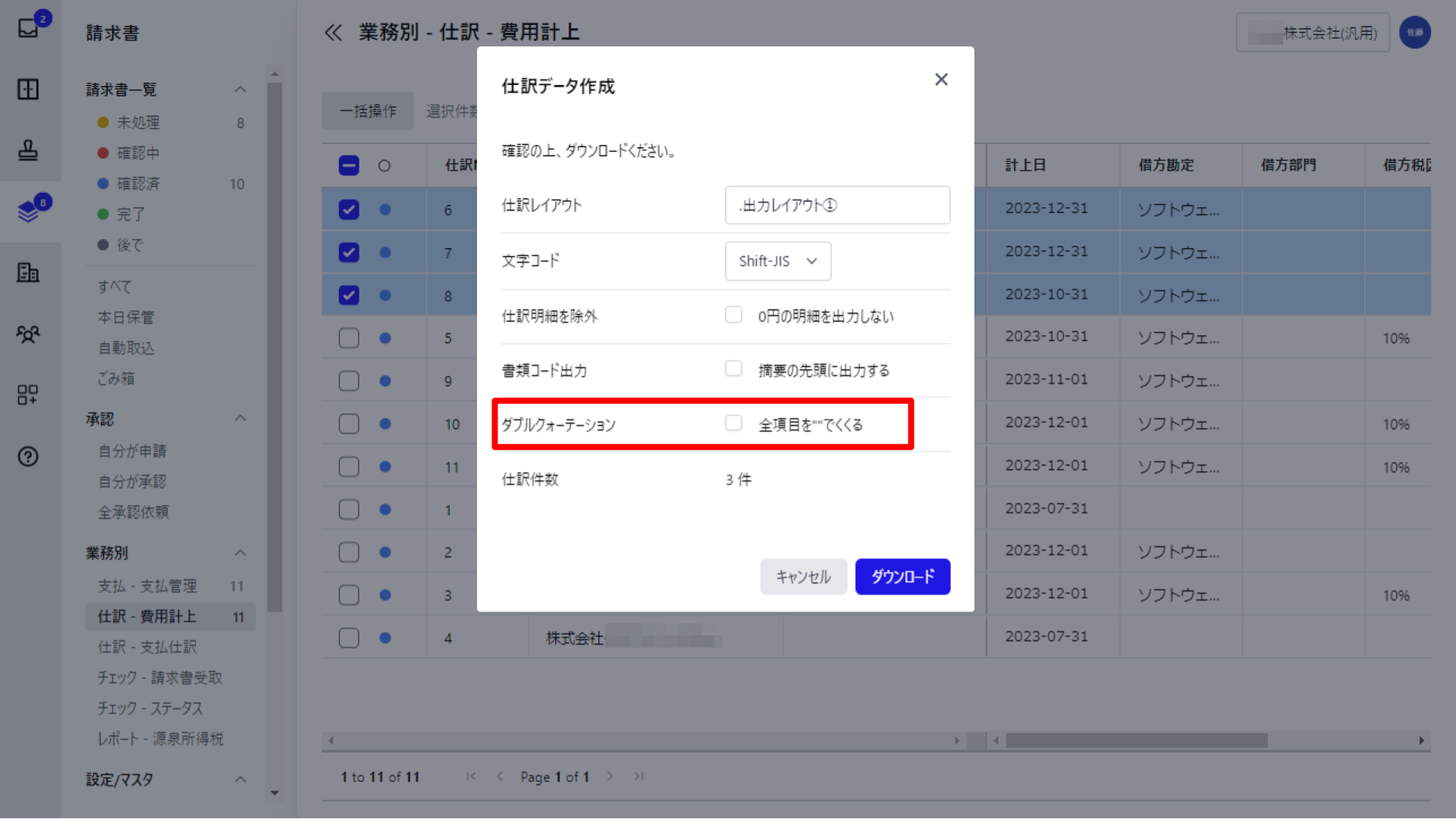The height and width of the screenshot is (819, 1456).
Task: Click the ダウンロード button
Action: (x=902, y=577)
